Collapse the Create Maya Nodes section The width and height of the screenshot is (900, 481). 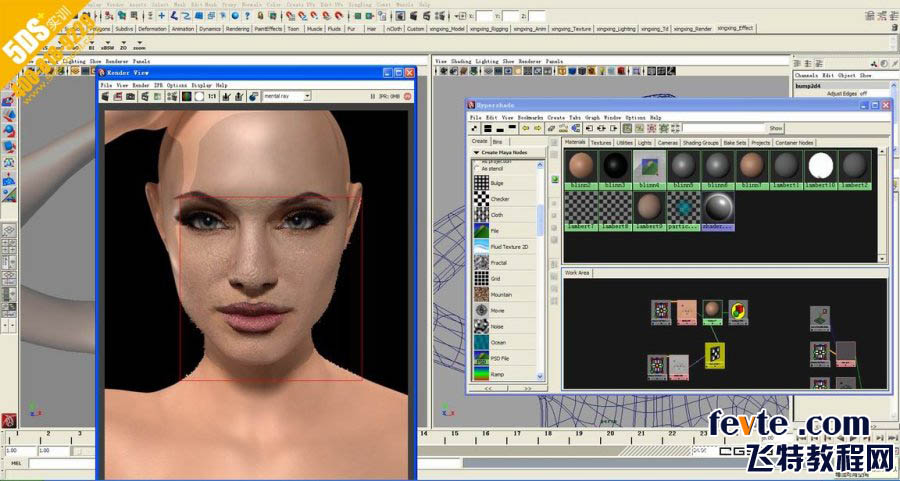click(477, 152)
